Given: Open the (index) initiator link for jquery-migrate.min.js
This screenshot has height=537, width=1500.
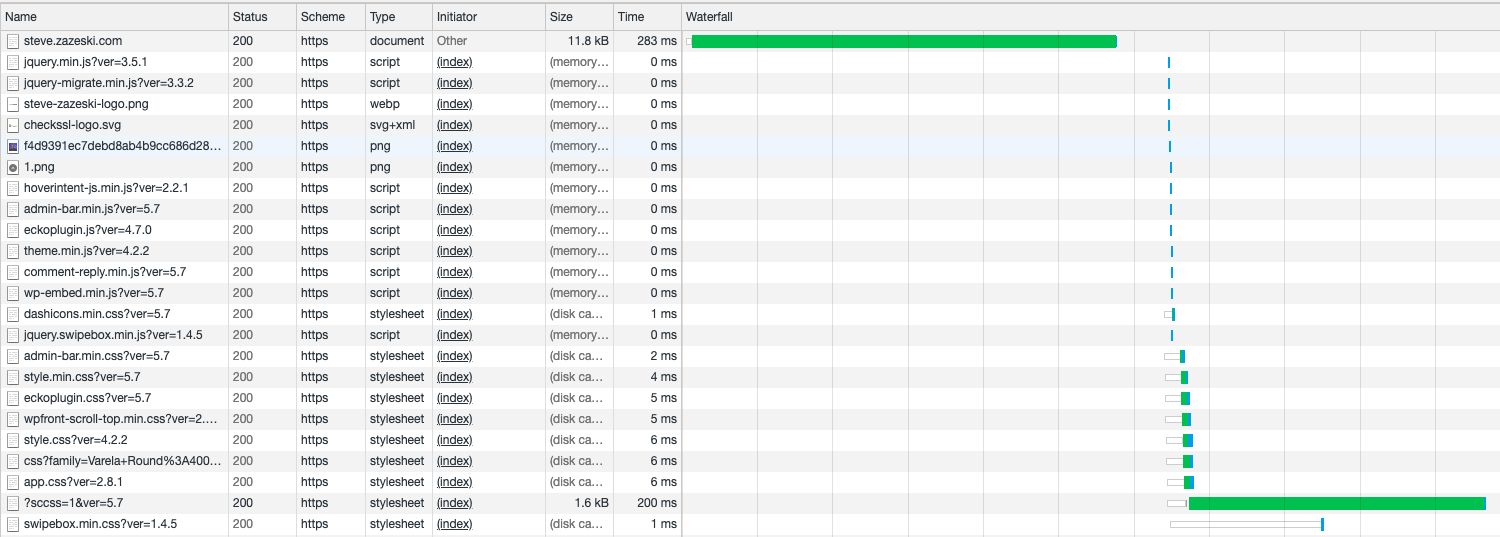Looking at the screenshot, I should tap(454, 83).
